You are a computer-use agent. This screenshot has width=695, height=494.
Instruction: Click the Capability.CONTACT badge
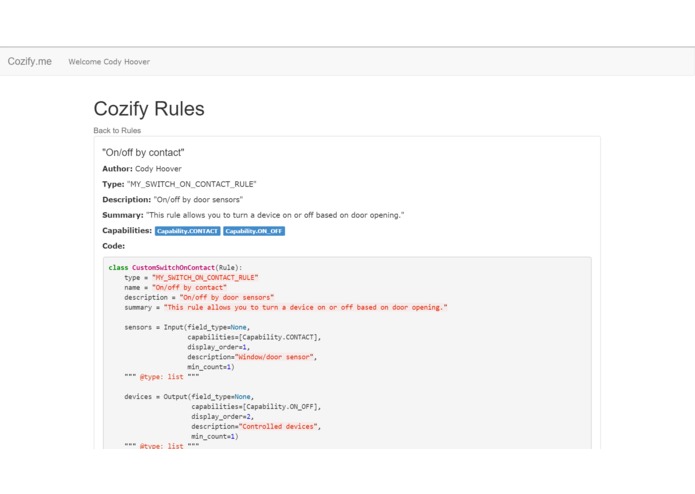point(187,231)
